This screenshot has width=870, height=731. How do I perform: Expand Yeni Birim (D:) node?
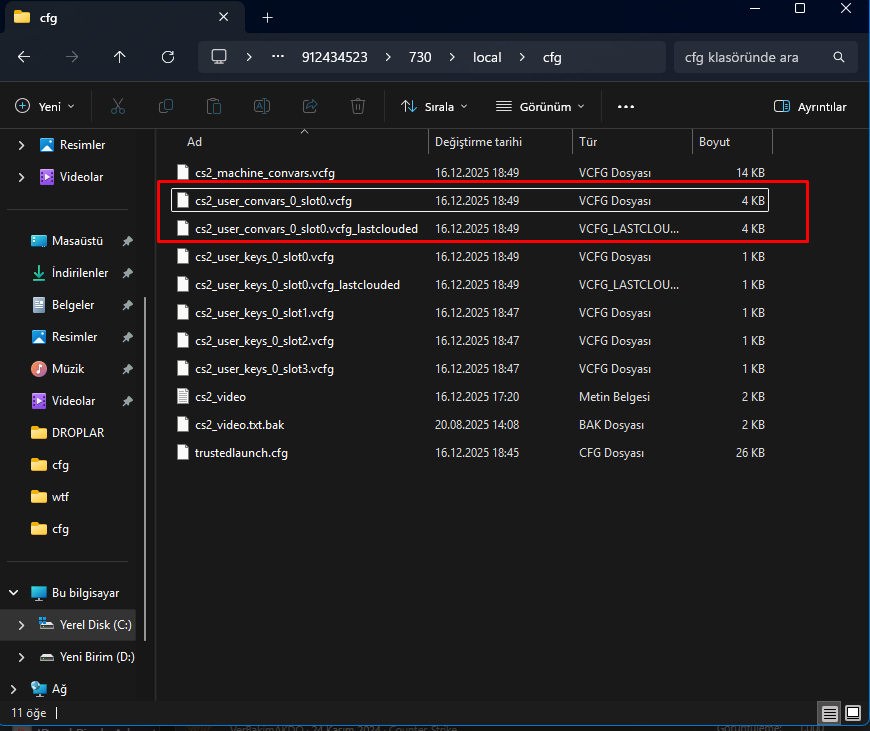pos(21,657)
